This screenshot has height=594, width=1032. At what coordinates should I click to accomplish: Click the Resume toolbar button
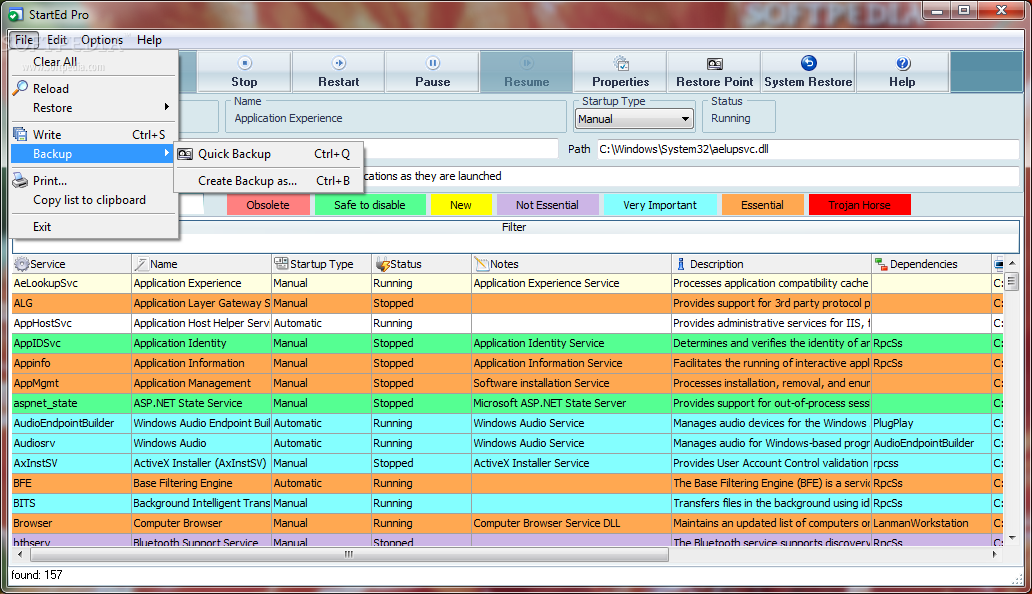[527, 72]
